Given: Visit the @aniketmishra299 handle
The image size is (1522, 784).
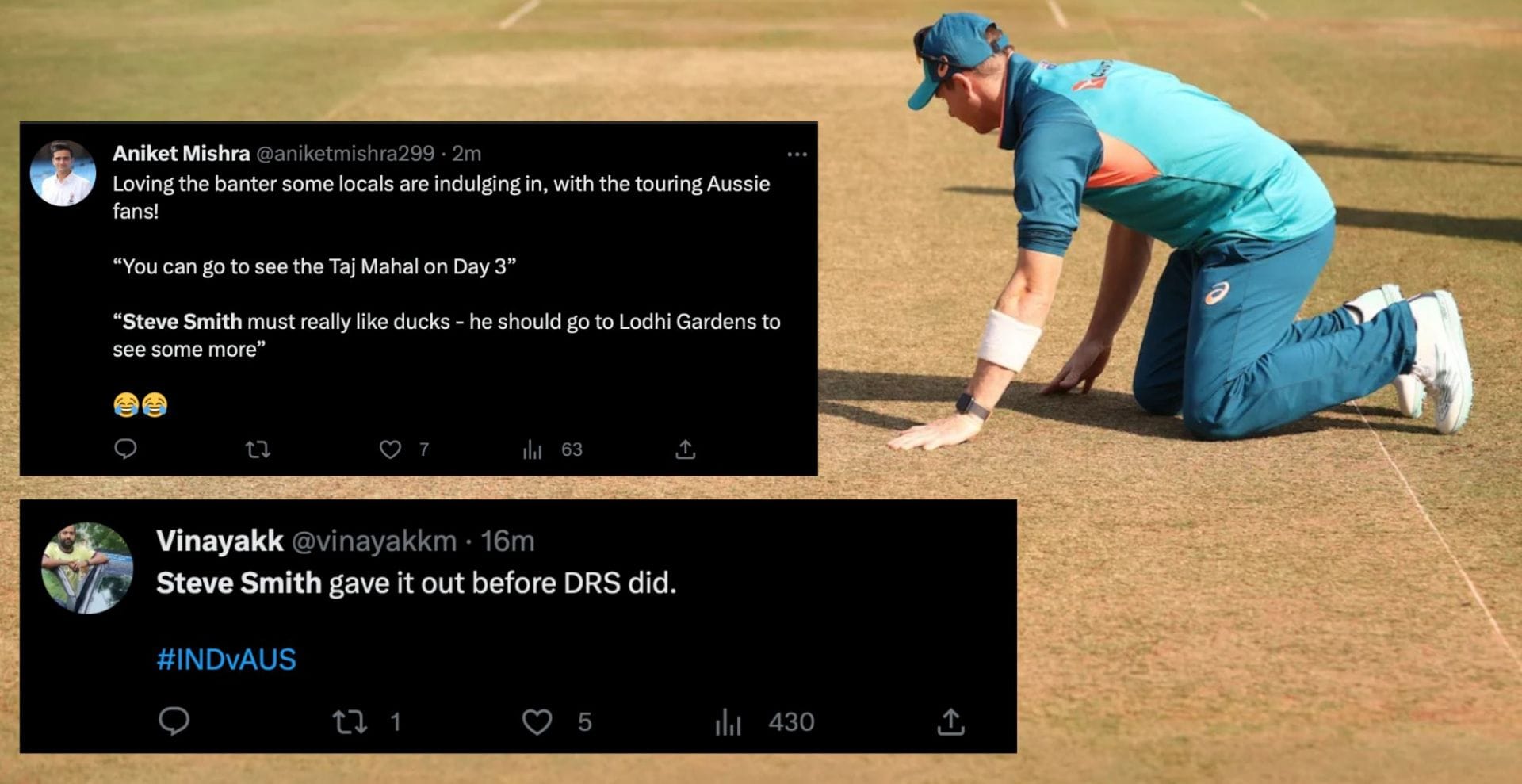Looking at the screenshot, I should coord(346,155).
